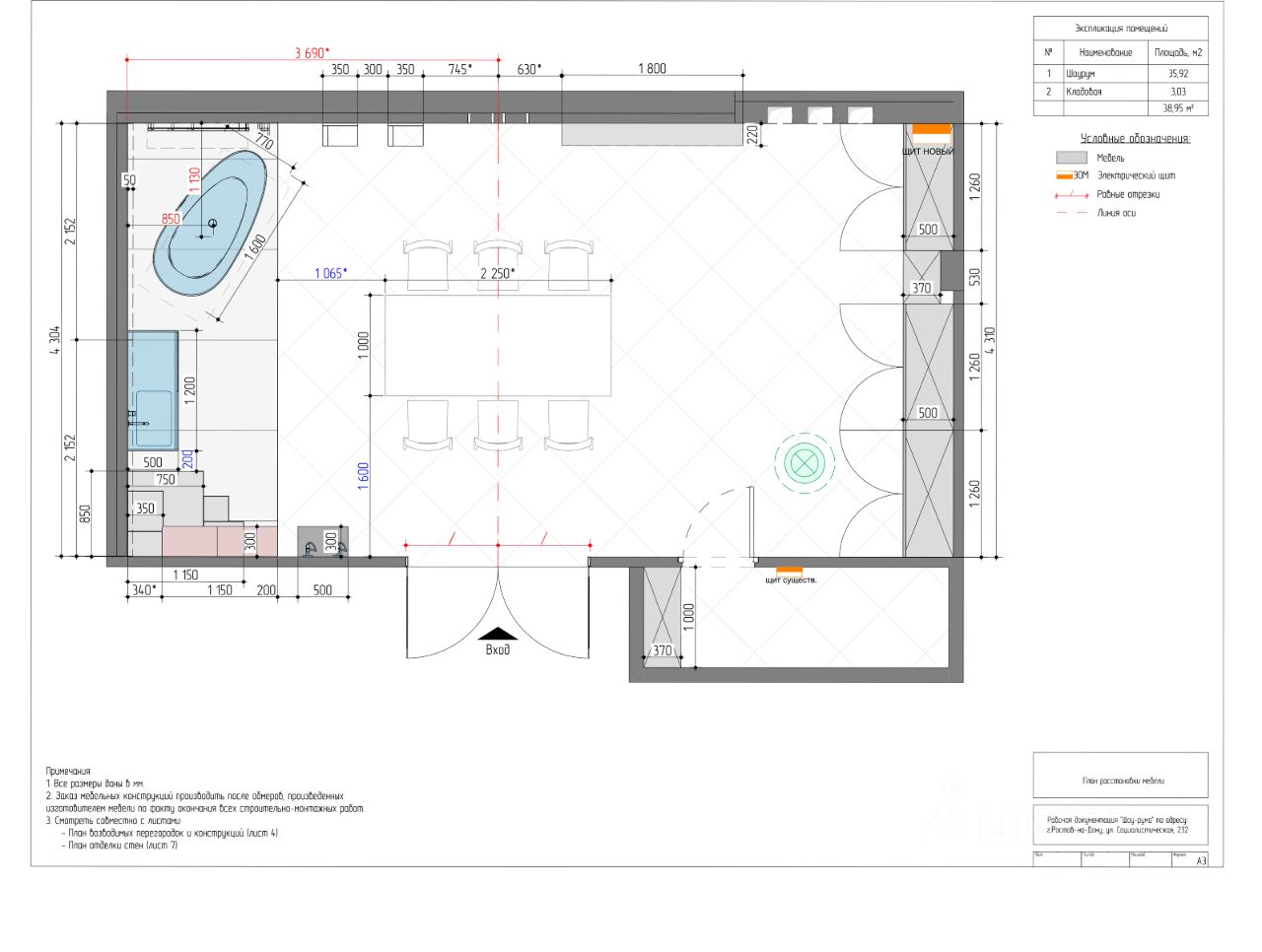This screenshot has height=952, width=1262.
Task: Click the "Шоурум" row in the table
Action: click(x=1121, y=74)
